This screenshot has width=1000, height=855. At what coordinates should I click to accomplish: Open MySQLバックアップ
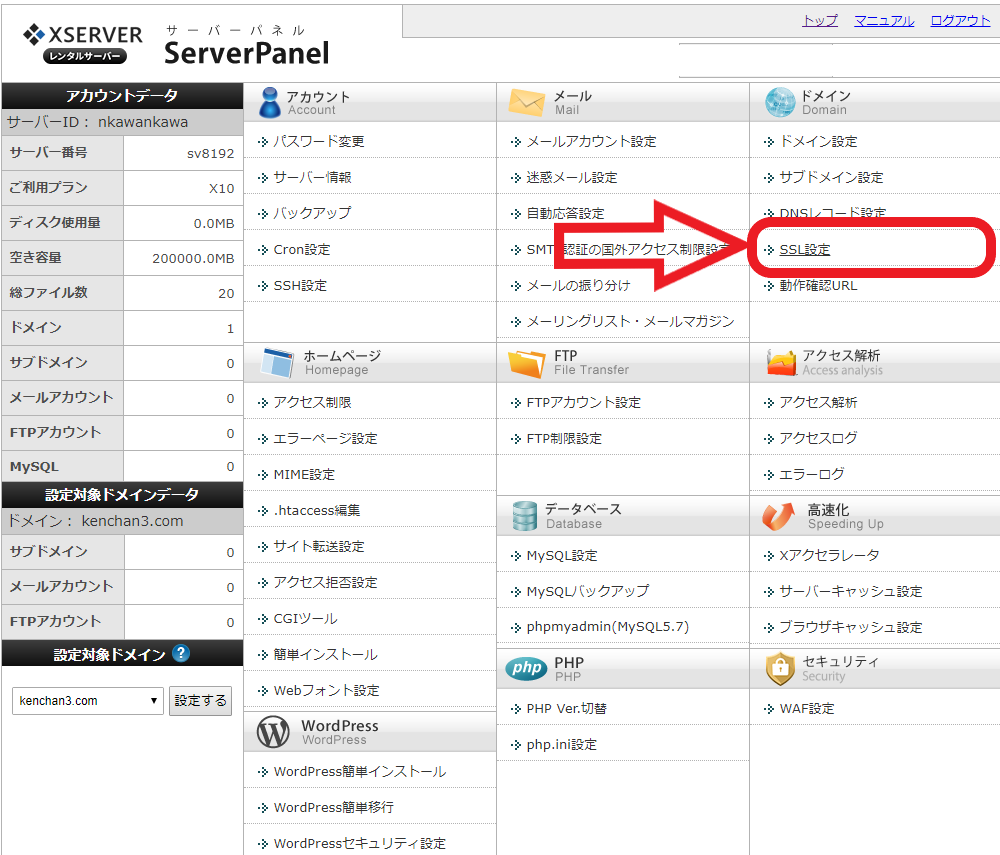tap(587, 592)
